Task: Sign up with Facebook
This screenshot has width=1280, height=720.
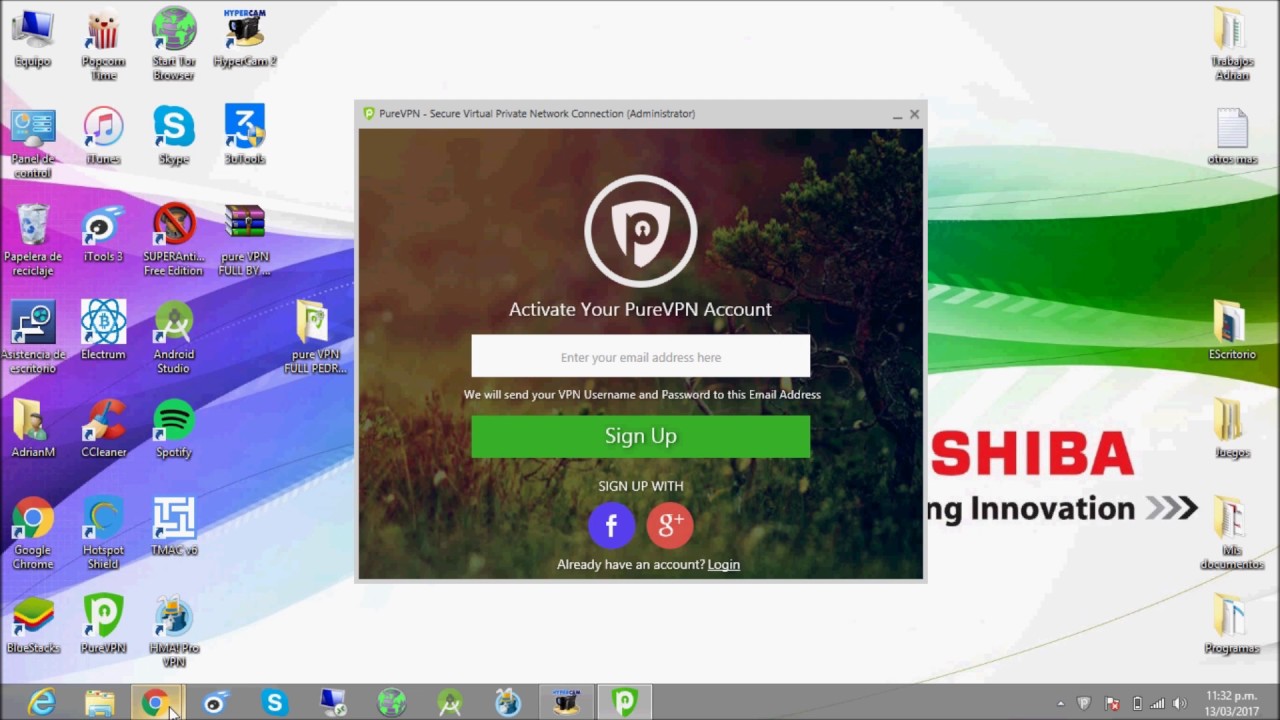Action: click(611, 524)
